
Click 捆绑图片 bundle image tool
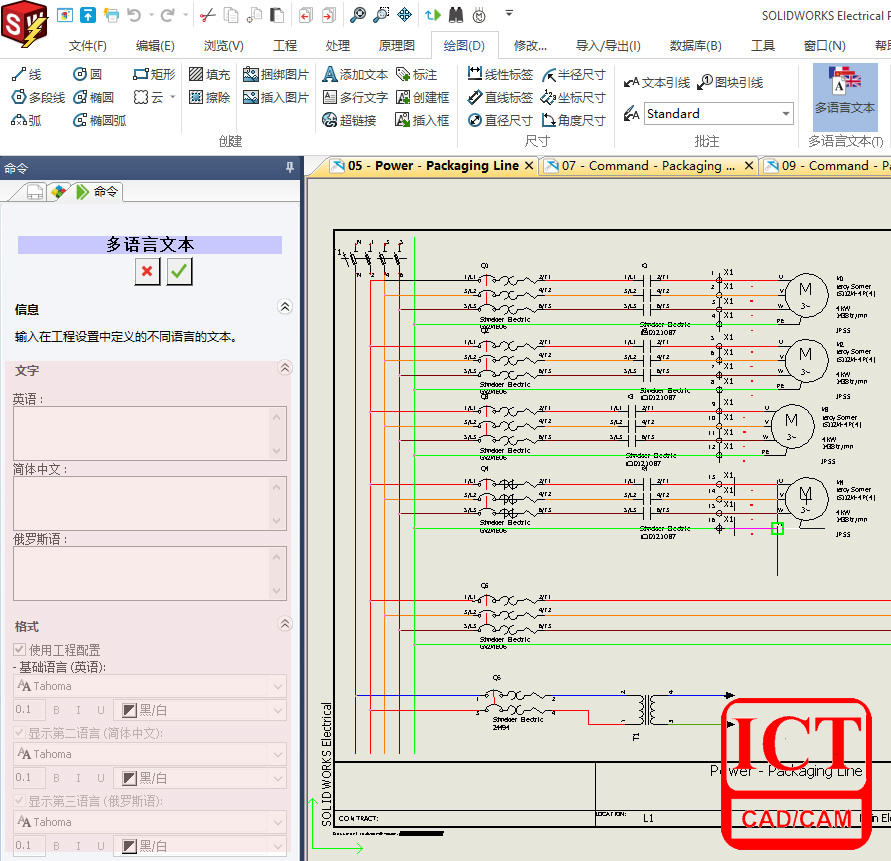click(276, 74)
